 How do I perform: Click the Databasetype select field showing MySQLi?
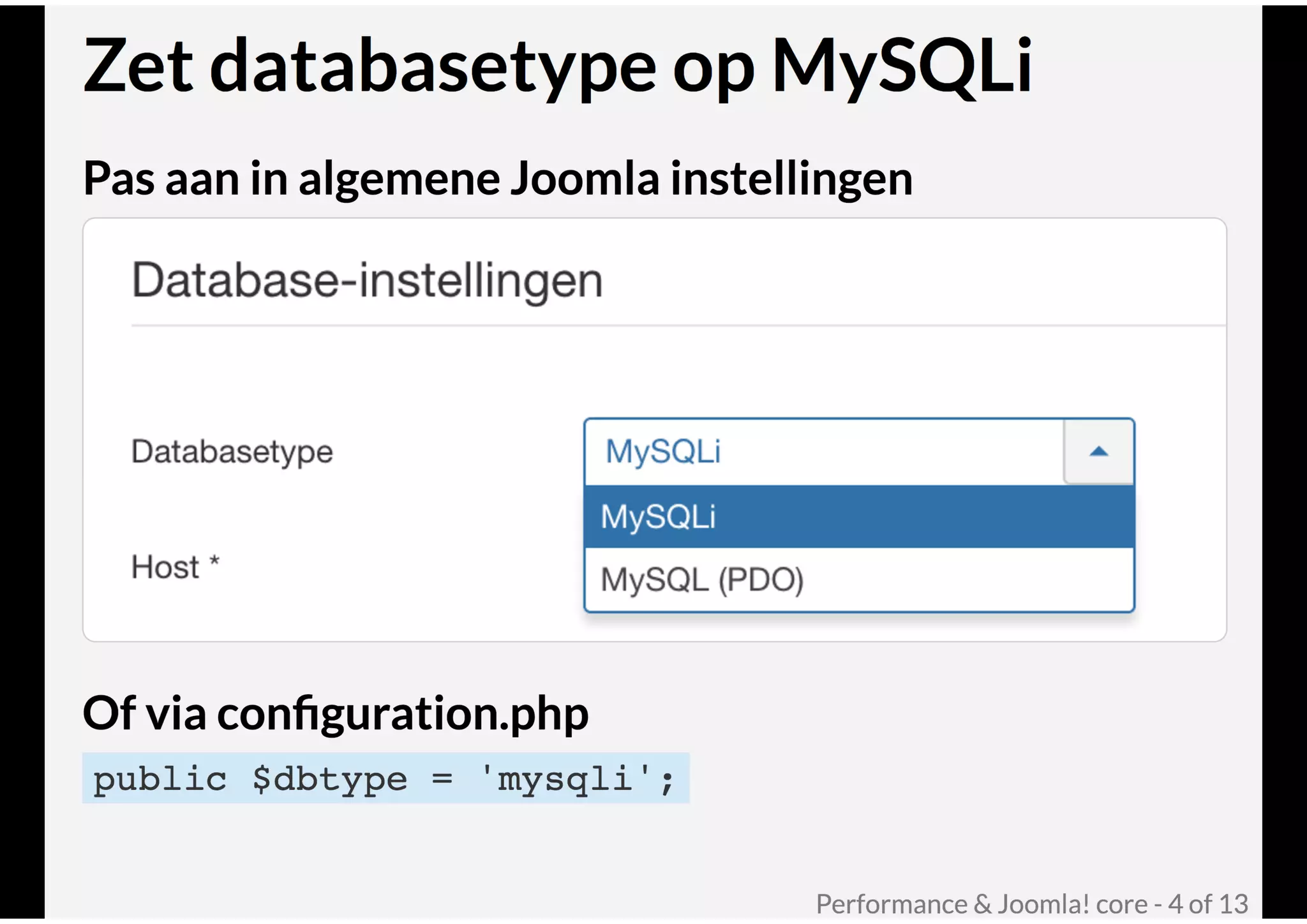coord(823,452)
